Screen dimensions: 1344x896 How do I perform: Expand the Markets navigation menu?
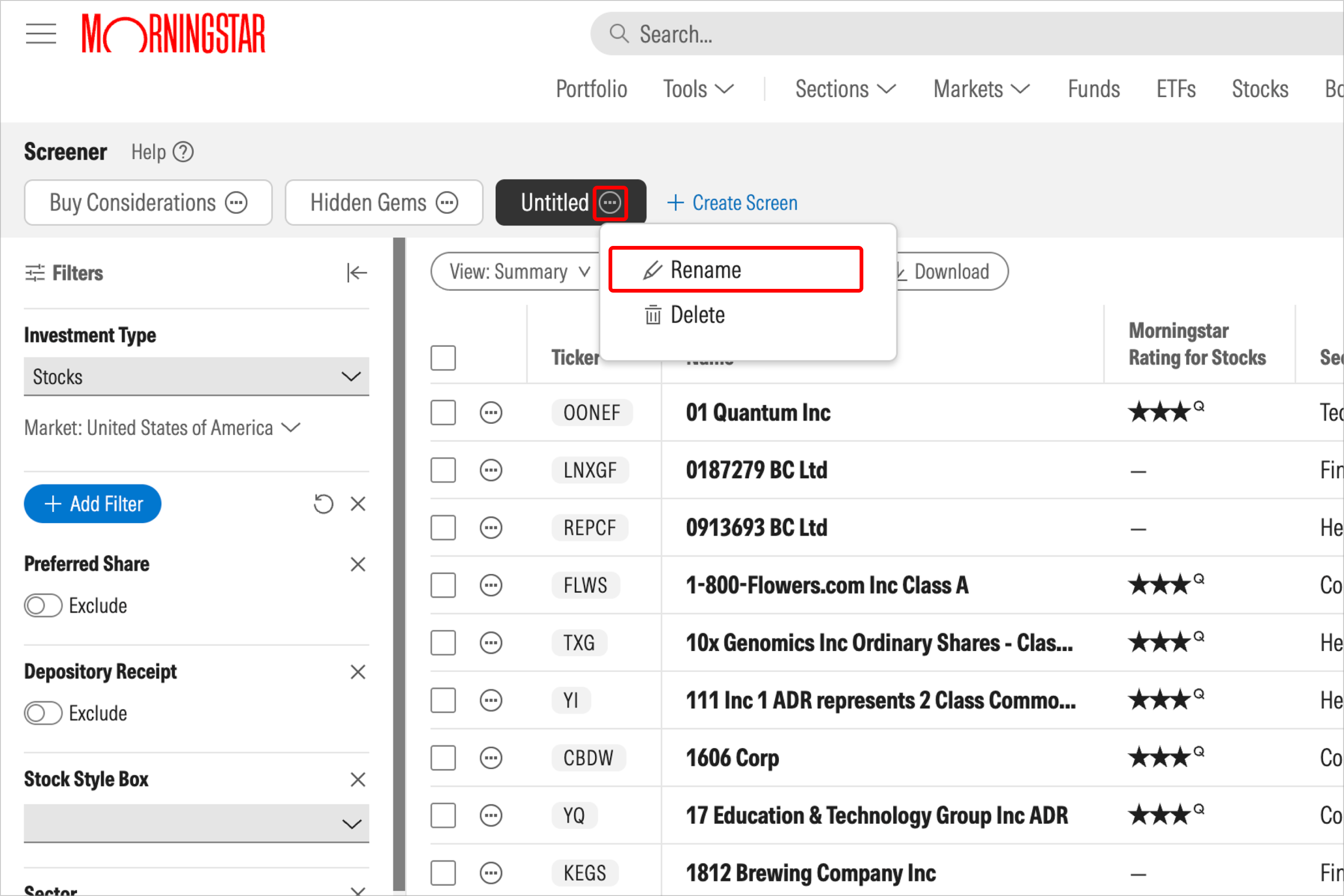[981, 89]
